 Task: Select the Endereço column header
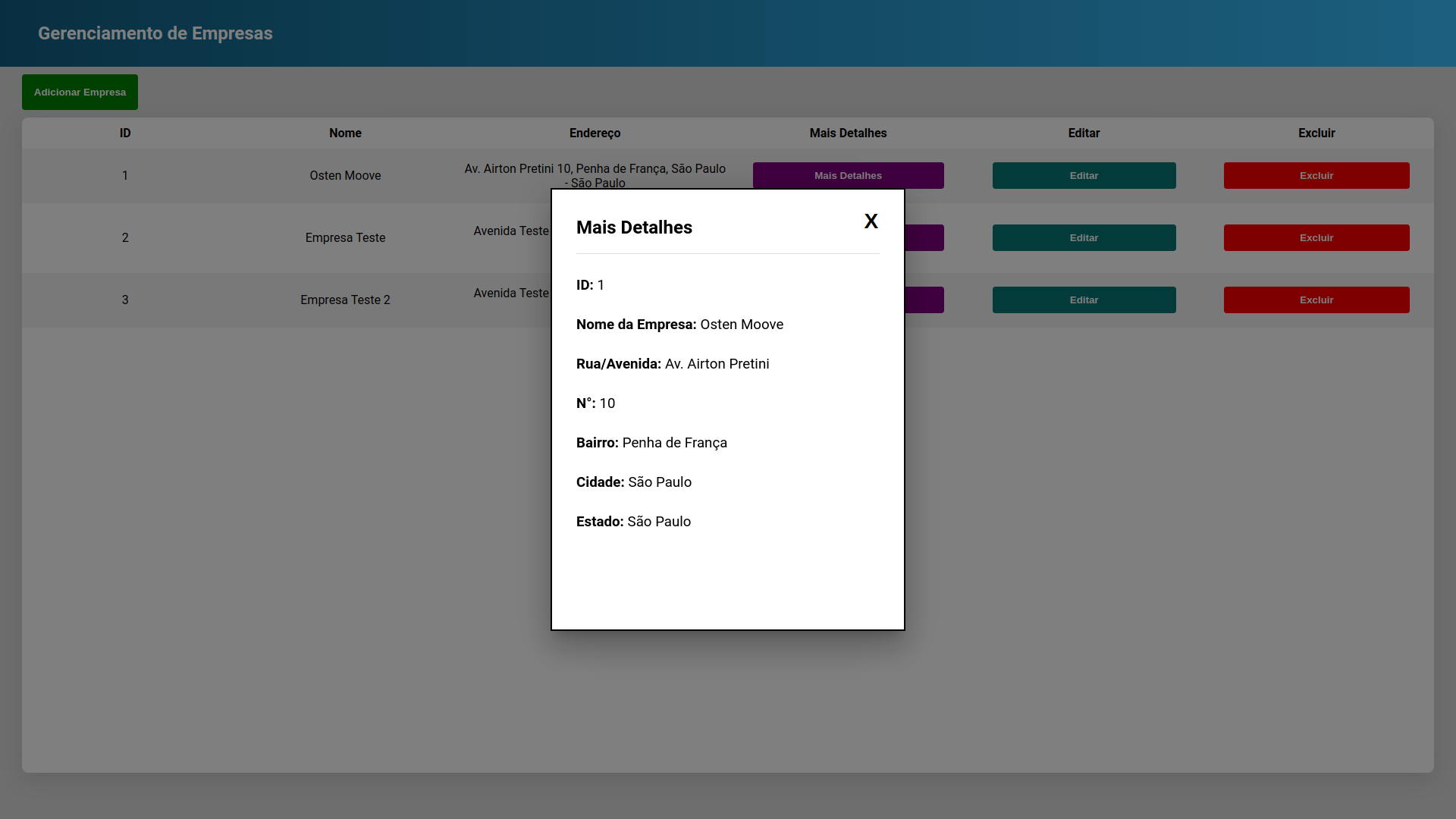pos(595,133)
